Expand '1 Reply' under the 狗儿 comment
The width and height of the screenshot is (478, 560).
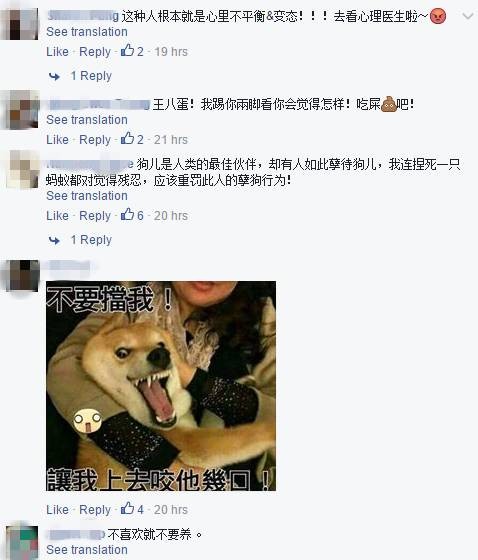click(91, 240)
